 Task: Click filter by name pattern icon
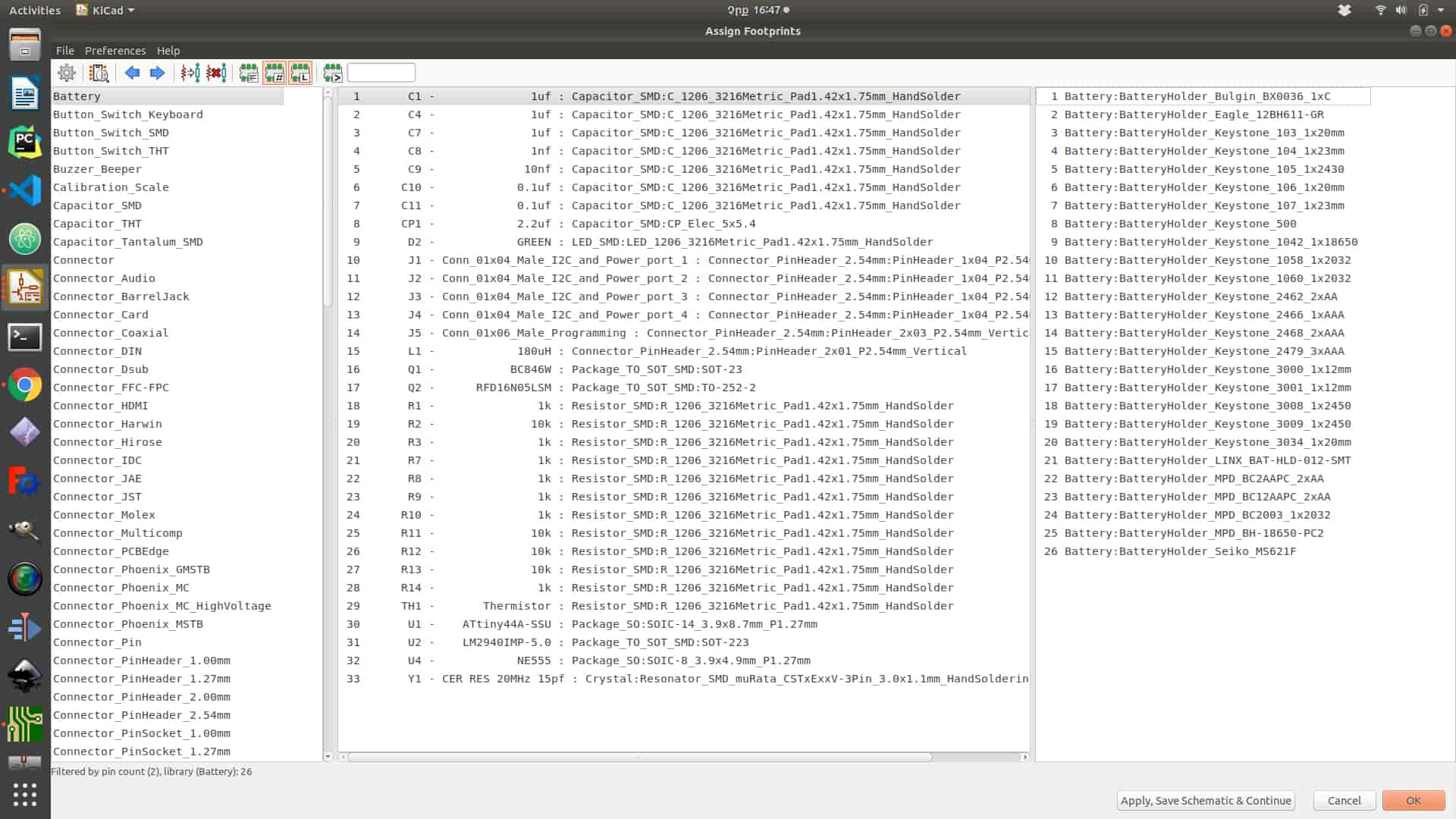(332, 73)
